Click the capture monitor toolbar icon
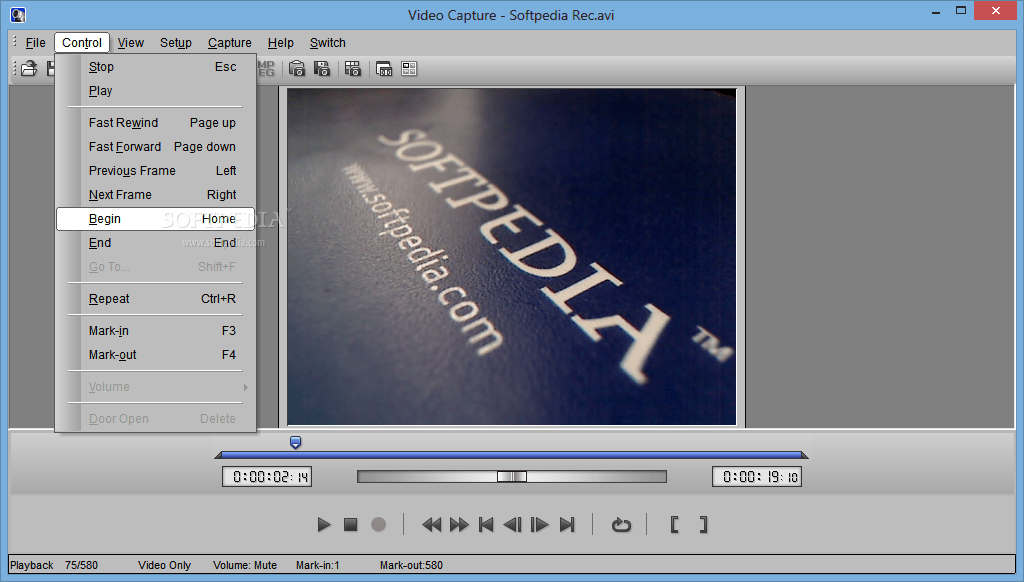Screen dimensions: 1024x582 [x=383, y=68]
